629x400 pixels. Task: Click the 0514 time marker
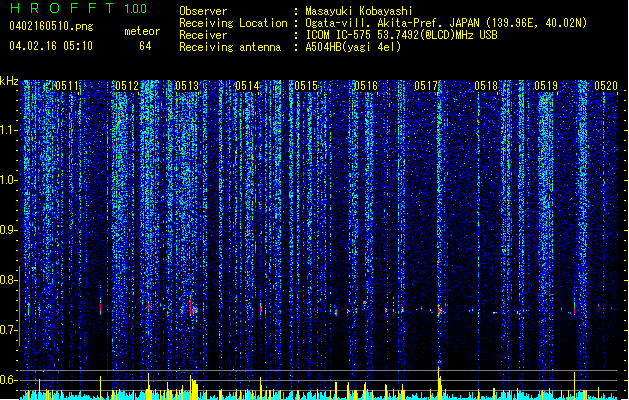tap(247, 86)
